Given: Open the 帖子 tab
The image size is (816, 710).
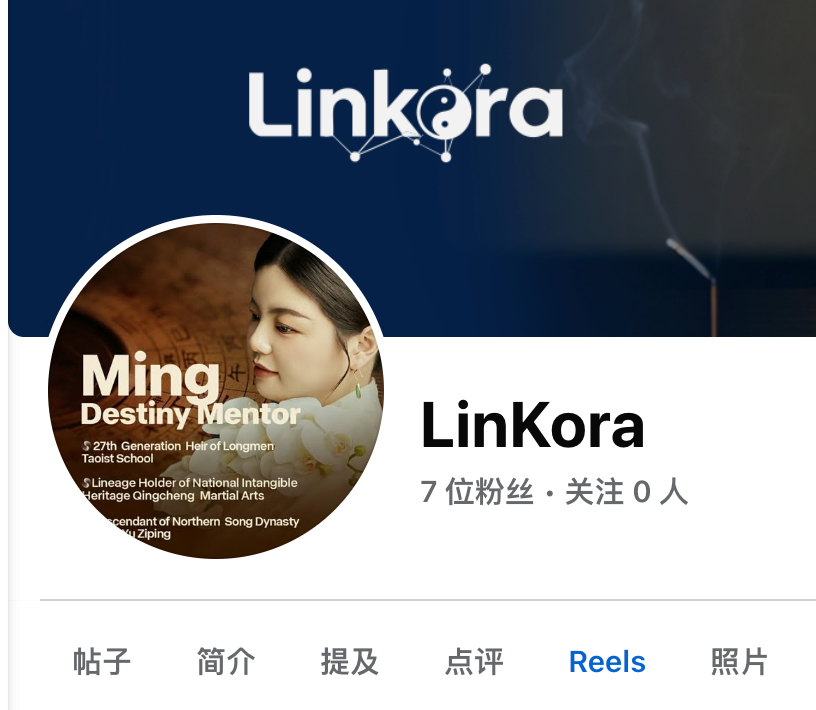Looking at the screenshot, I should [x=101, y=662].
